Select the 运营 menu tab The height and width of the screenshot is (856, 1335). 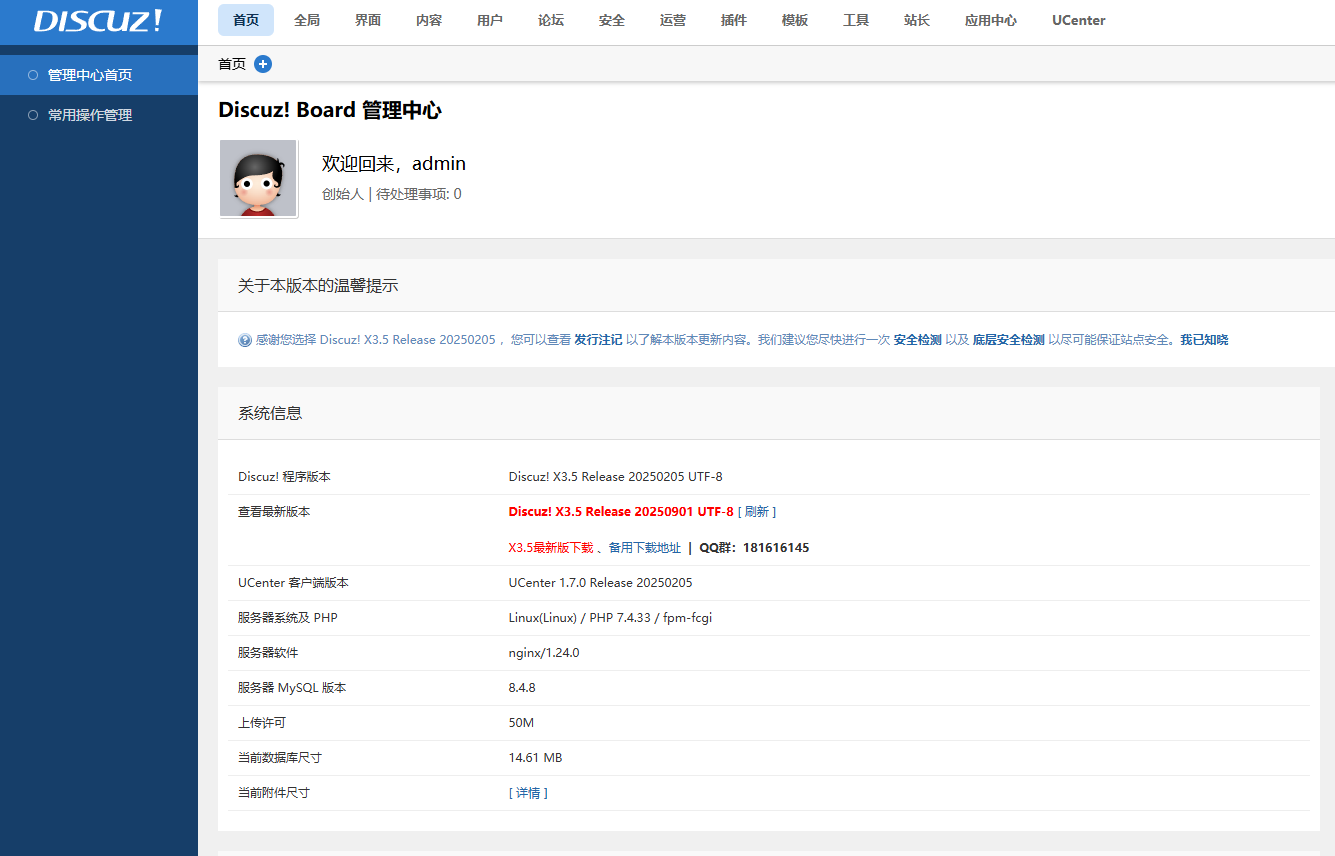673,20
